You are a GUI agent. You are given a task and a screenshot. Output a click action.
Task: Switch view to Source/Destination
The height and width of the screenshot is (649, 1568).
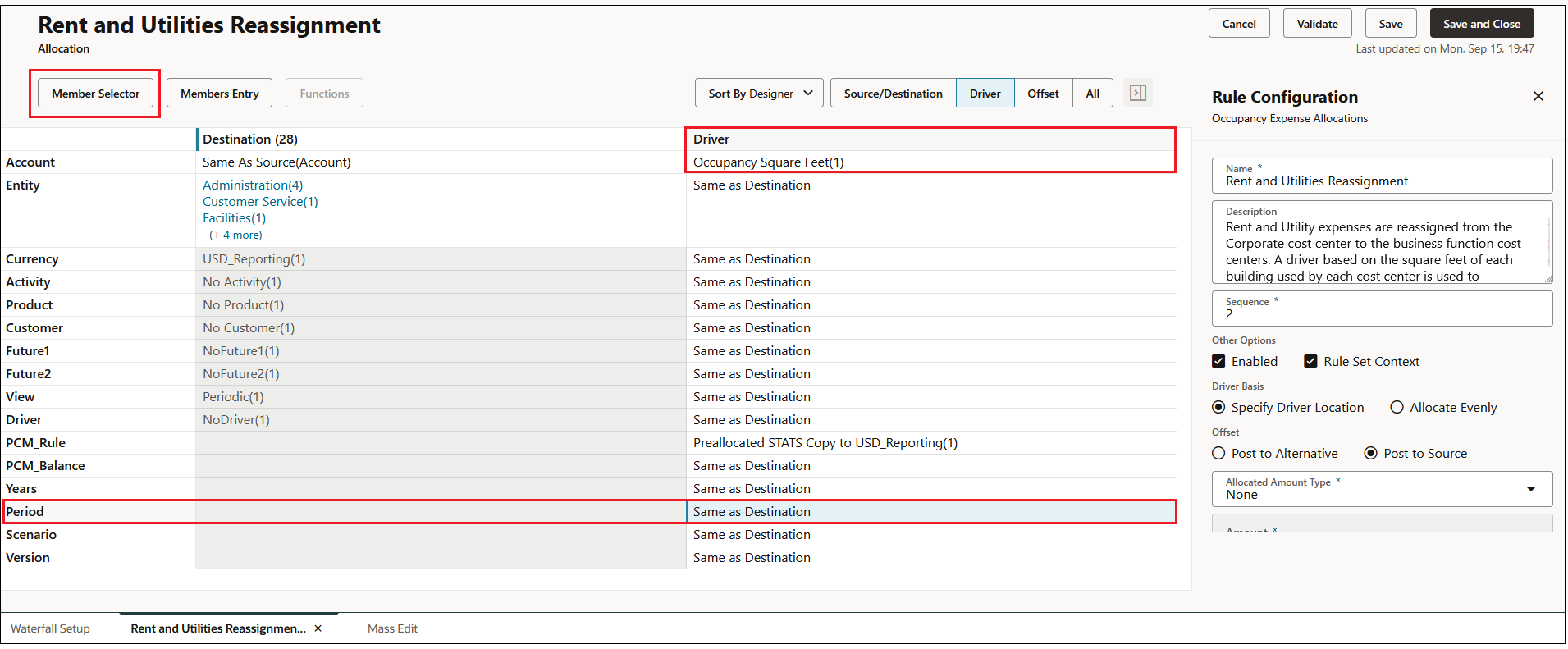pos(893,93)
